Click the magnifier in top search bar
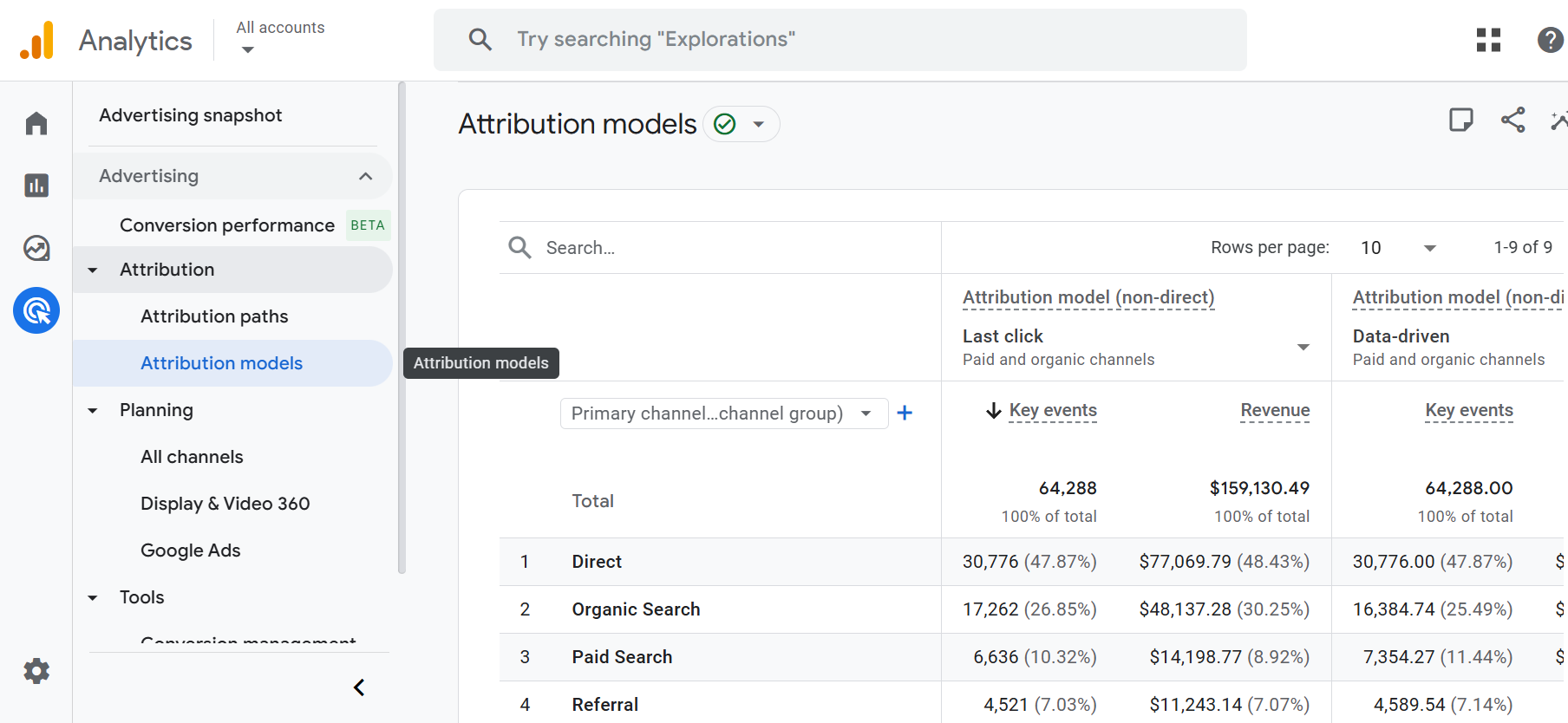The image size is (1568, 723). (x=480, y=39)
